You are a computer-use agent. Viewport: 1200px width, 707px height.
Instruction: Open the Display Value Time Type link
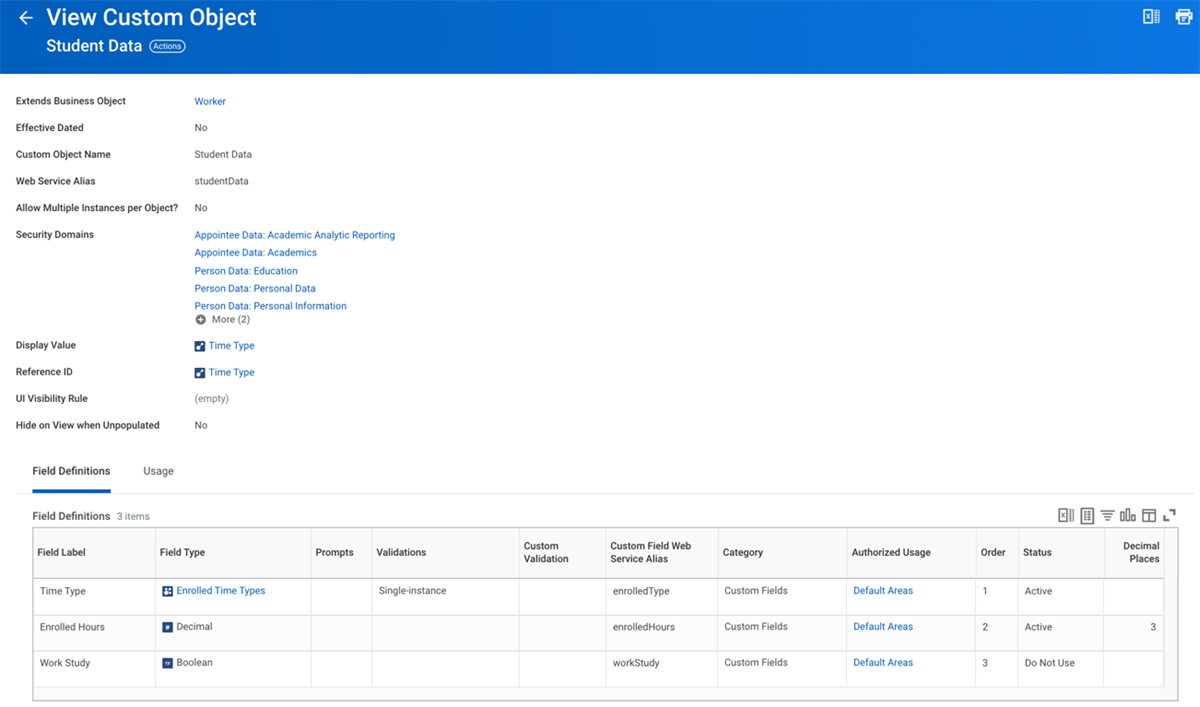231,346
